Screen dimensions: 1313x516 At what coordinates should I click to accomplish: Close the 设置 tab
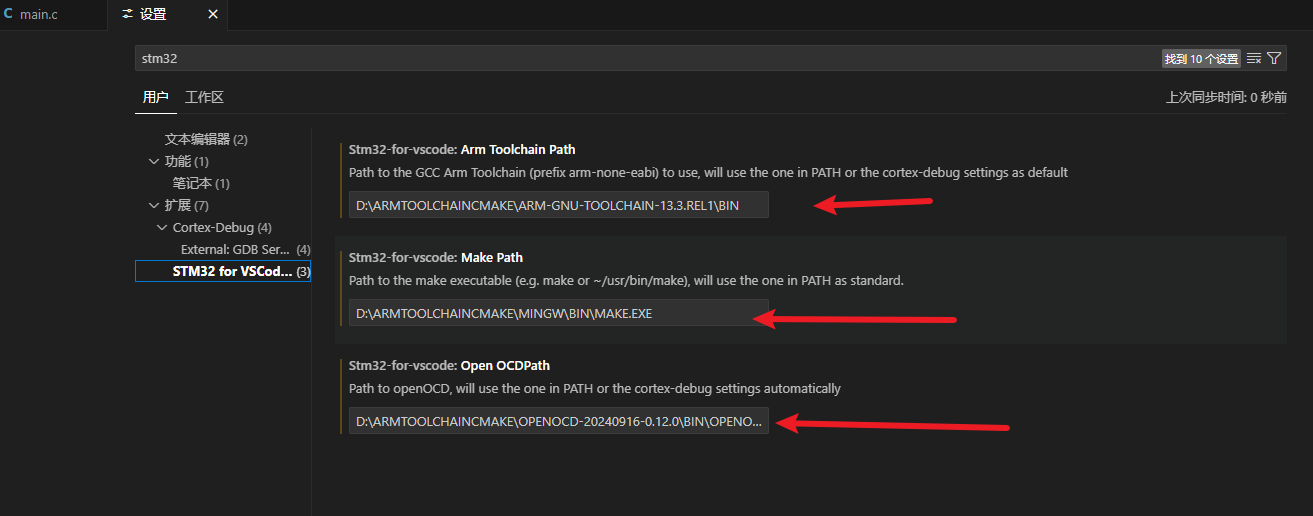[213, 15]
